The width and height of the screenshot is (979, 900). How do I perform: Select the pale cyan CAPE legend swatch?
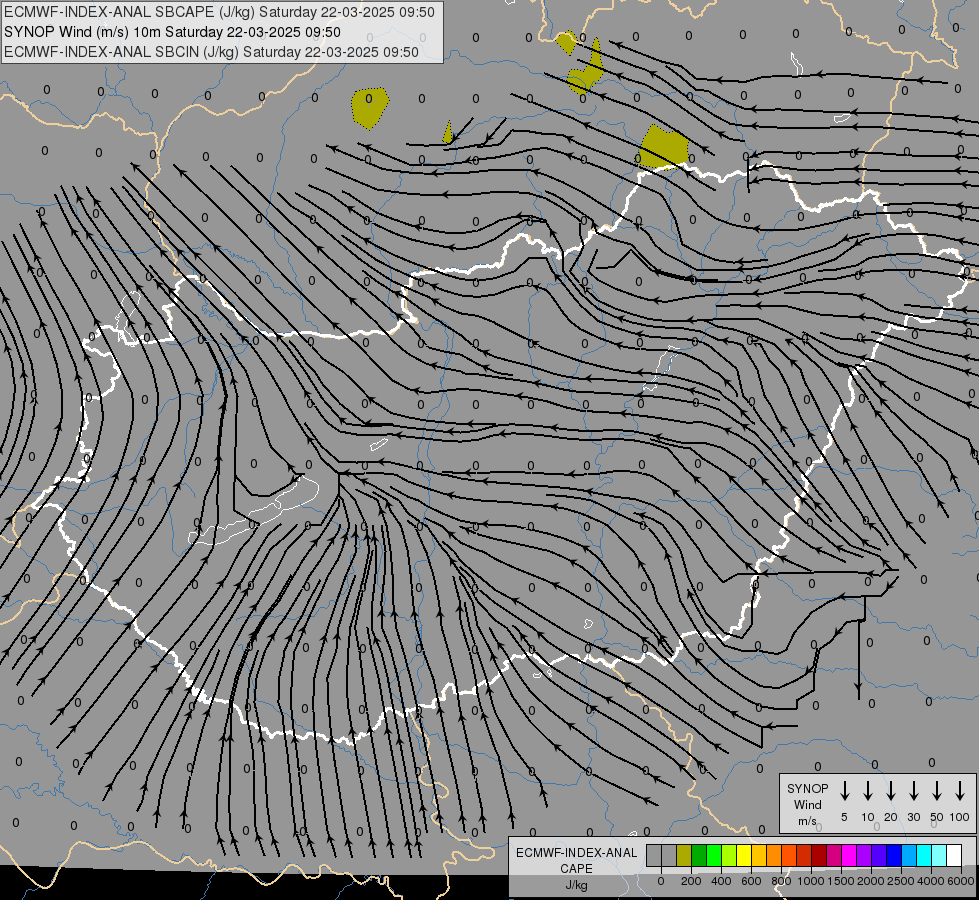tap(939, 856)
